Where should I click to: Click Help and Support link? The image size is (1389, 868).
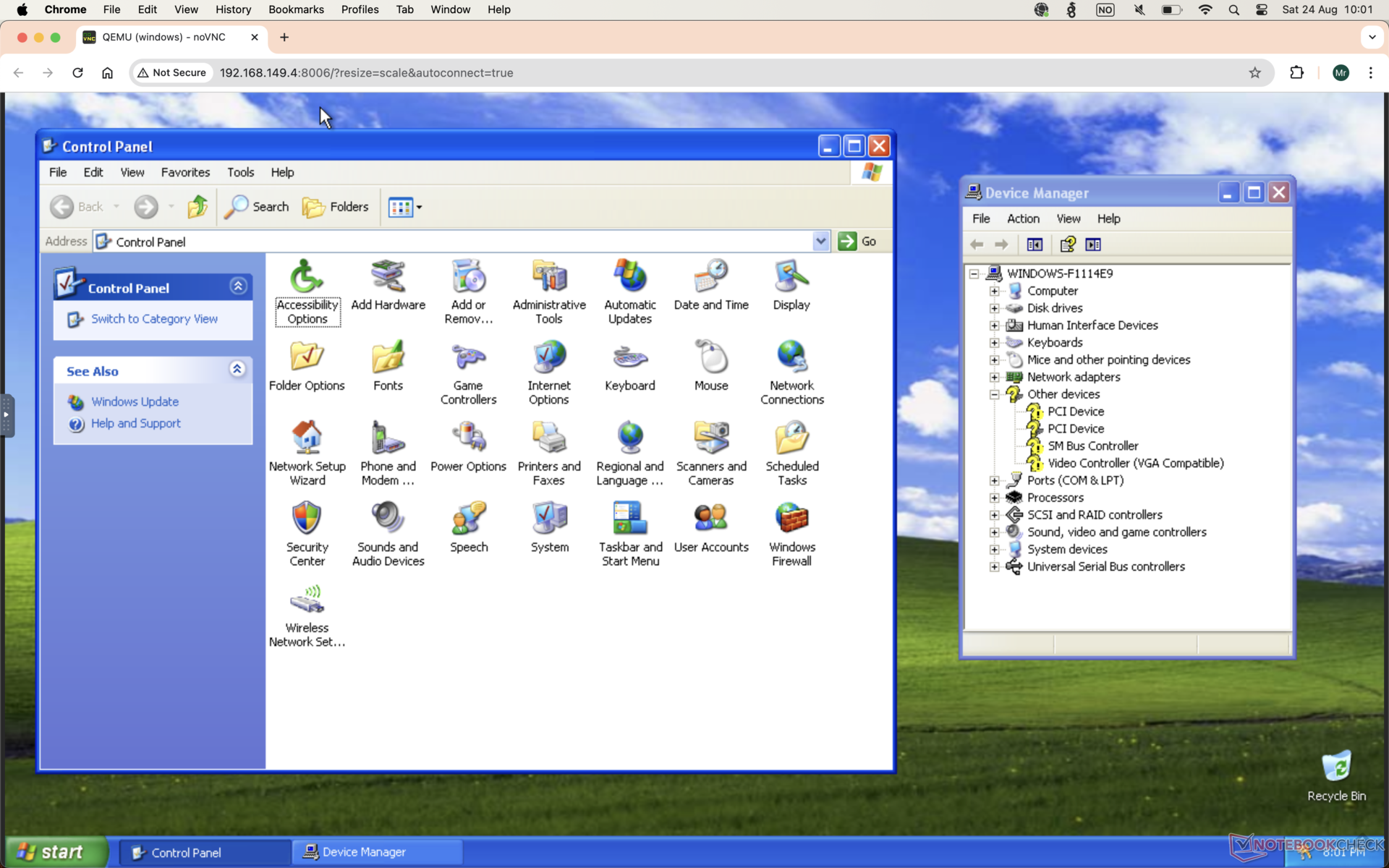tap(135, 423)
